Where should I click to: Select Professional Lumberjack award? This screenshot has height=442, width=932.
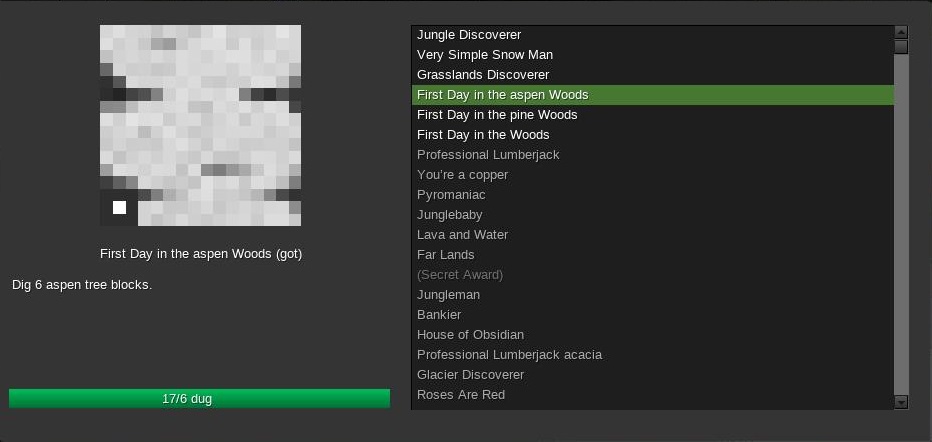(488, 155)
